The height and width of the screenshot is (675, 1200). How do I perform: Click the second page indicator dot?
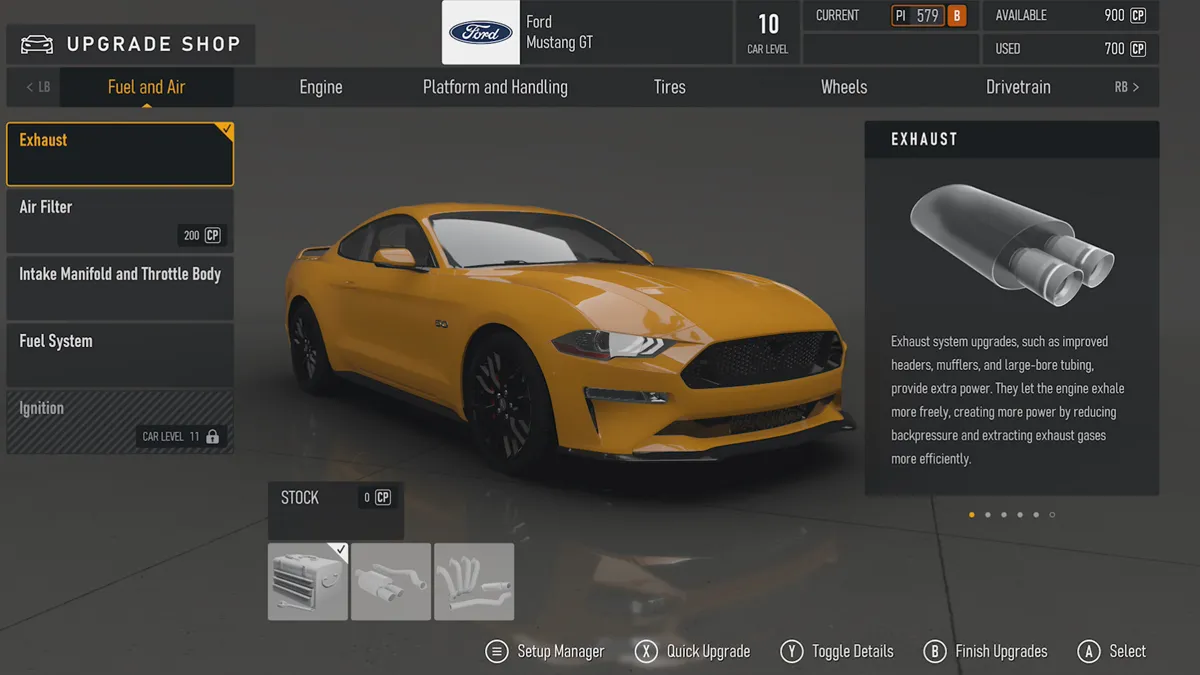point(988,515)
